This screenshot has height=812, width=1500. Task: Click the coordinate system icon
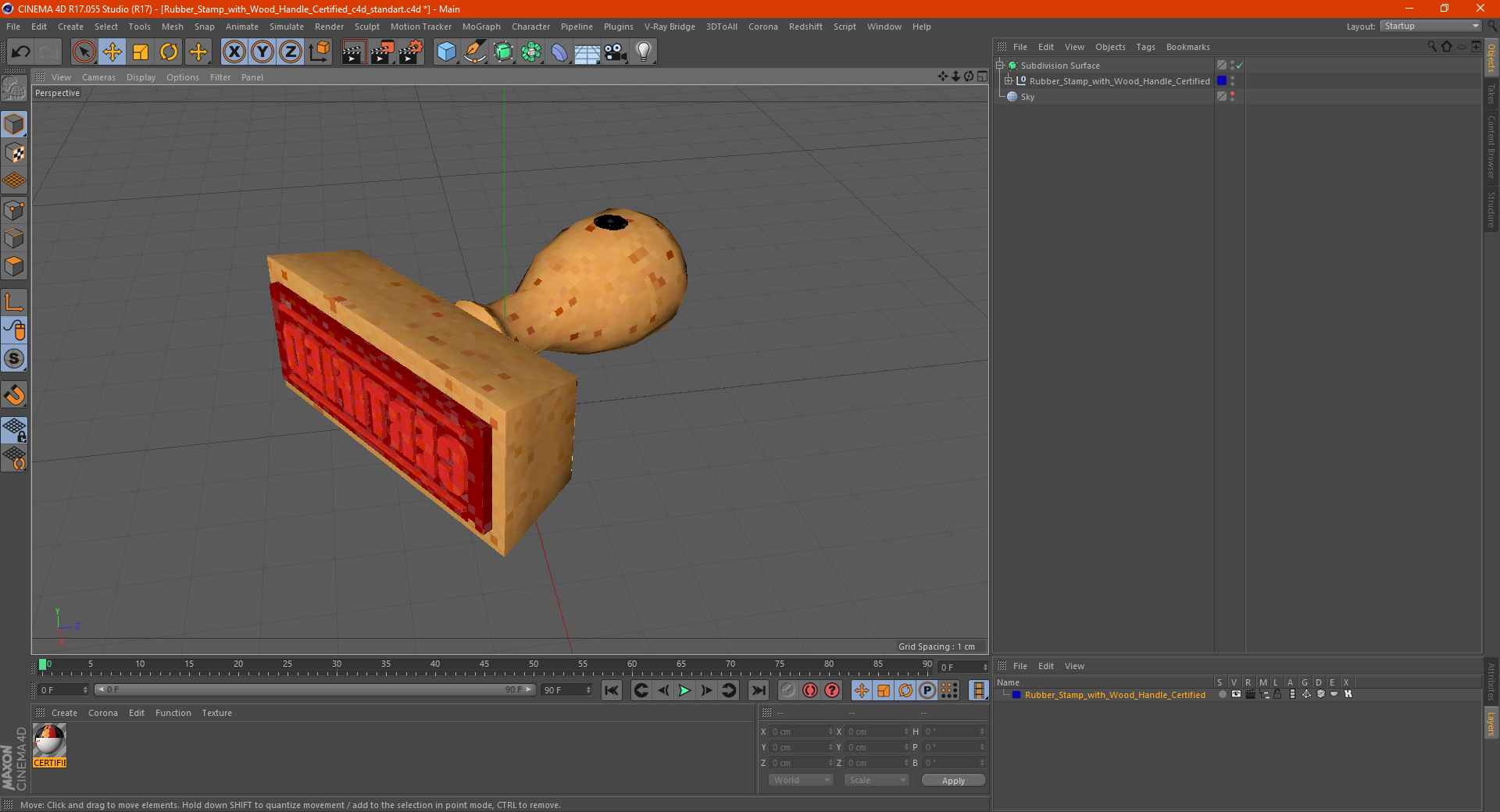tap(319, 52)
